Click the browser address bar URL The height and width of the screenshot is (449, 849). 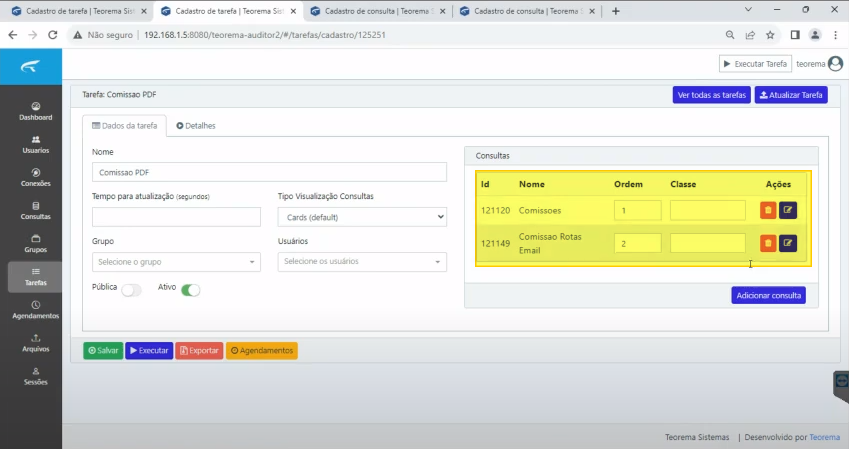265,35
